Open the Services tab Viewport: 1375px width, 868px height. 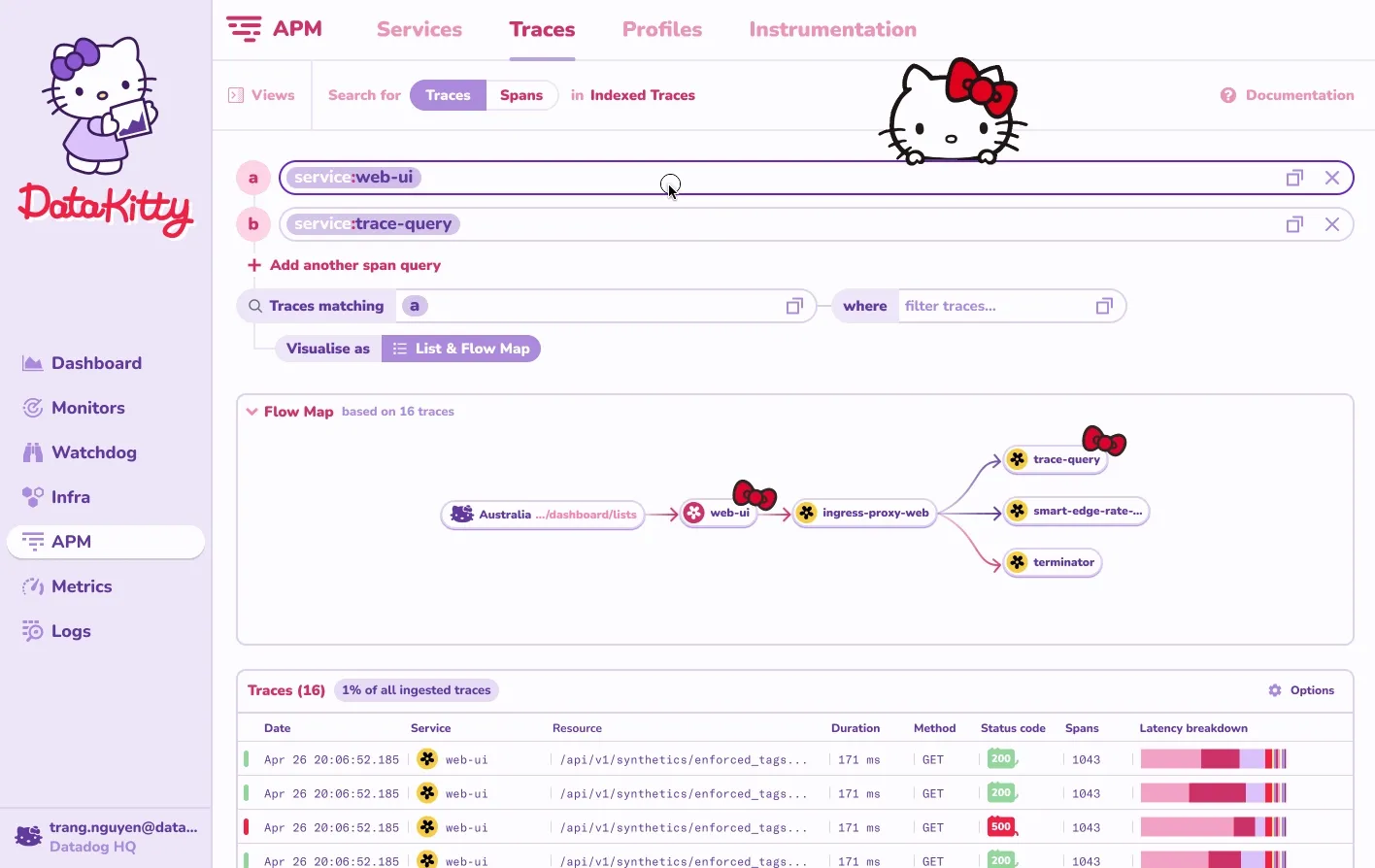tap(419, 30)
